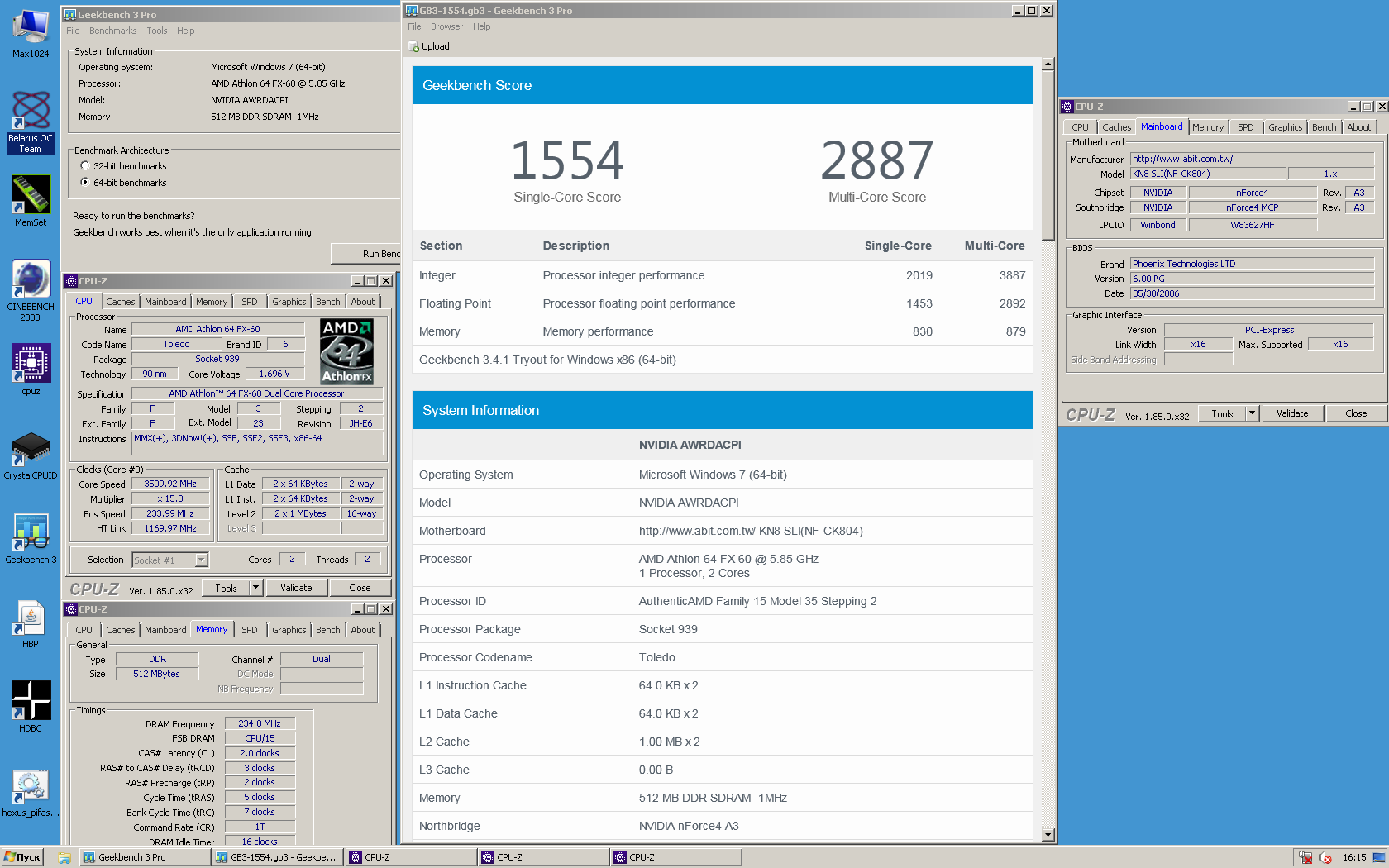Launch the MemSet desktop shortcut
Viewport: 1389px width, 868px height.
tap(31, 201)
